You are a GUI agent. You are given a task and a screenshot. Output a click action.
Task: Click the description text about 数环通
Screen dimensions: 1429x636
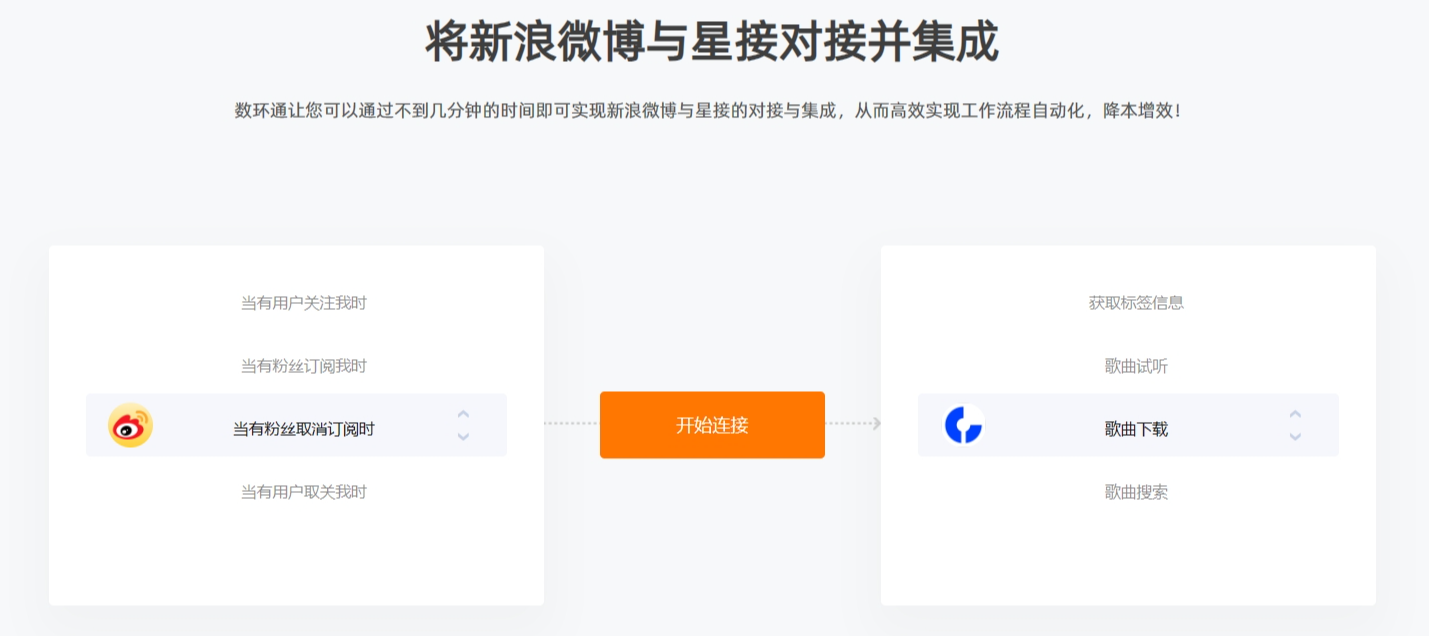click(708, 111)
